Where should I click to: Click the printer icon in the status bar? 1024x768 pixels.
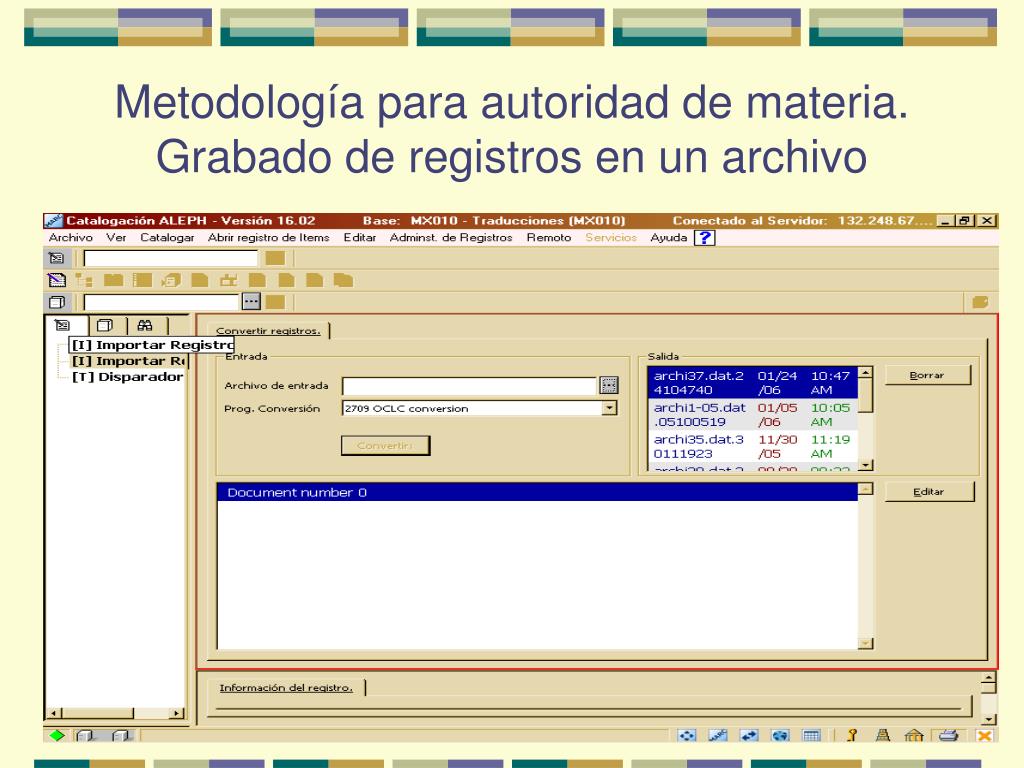click(x=948, y=735)
